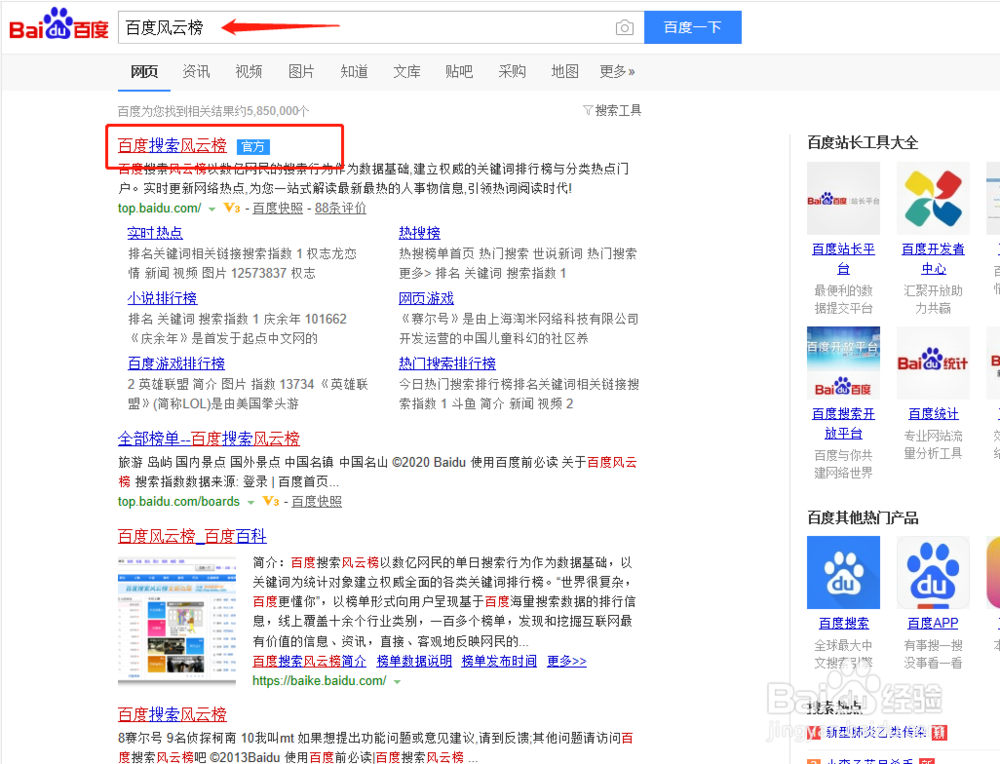The image size is (1000, 764).
Task: Open 更多>> link in Baike result
Action: click(566, 661)
